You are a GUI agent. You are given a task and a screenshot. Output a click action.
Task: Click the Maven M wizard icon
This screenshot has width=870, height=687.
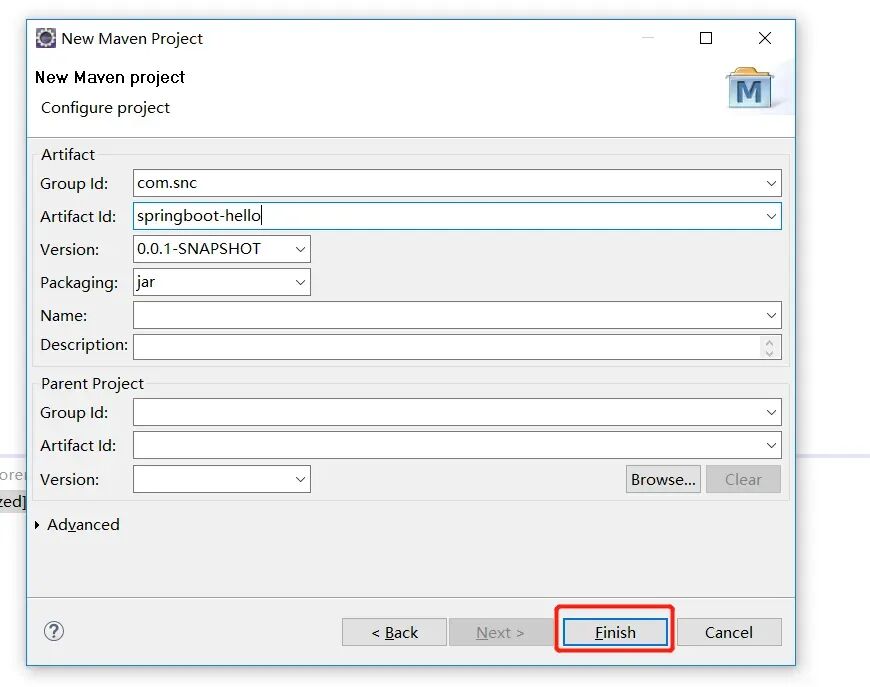(x=749, y=88)
